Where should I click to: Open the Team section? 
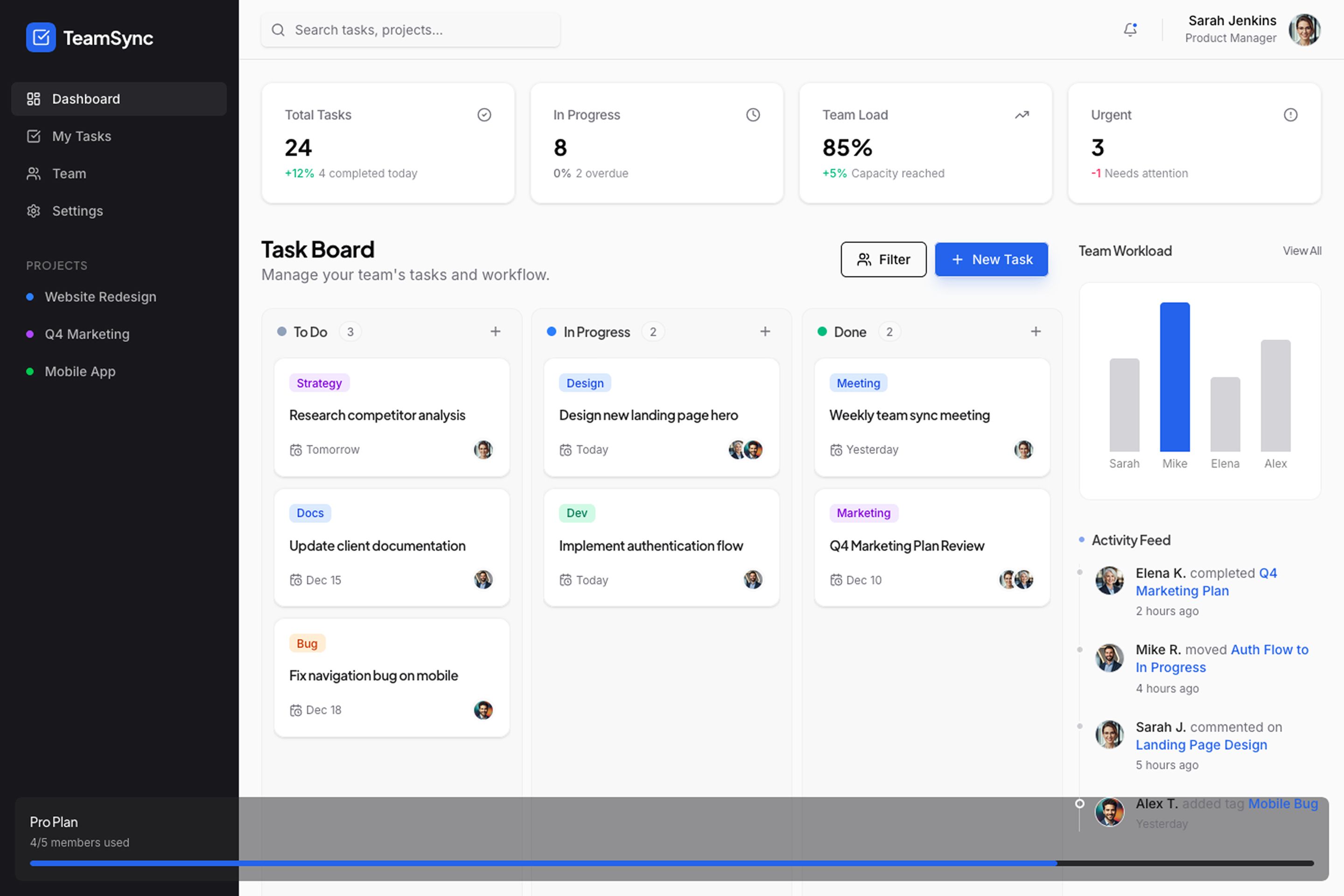pyautogui.click(x=69, y=173)
